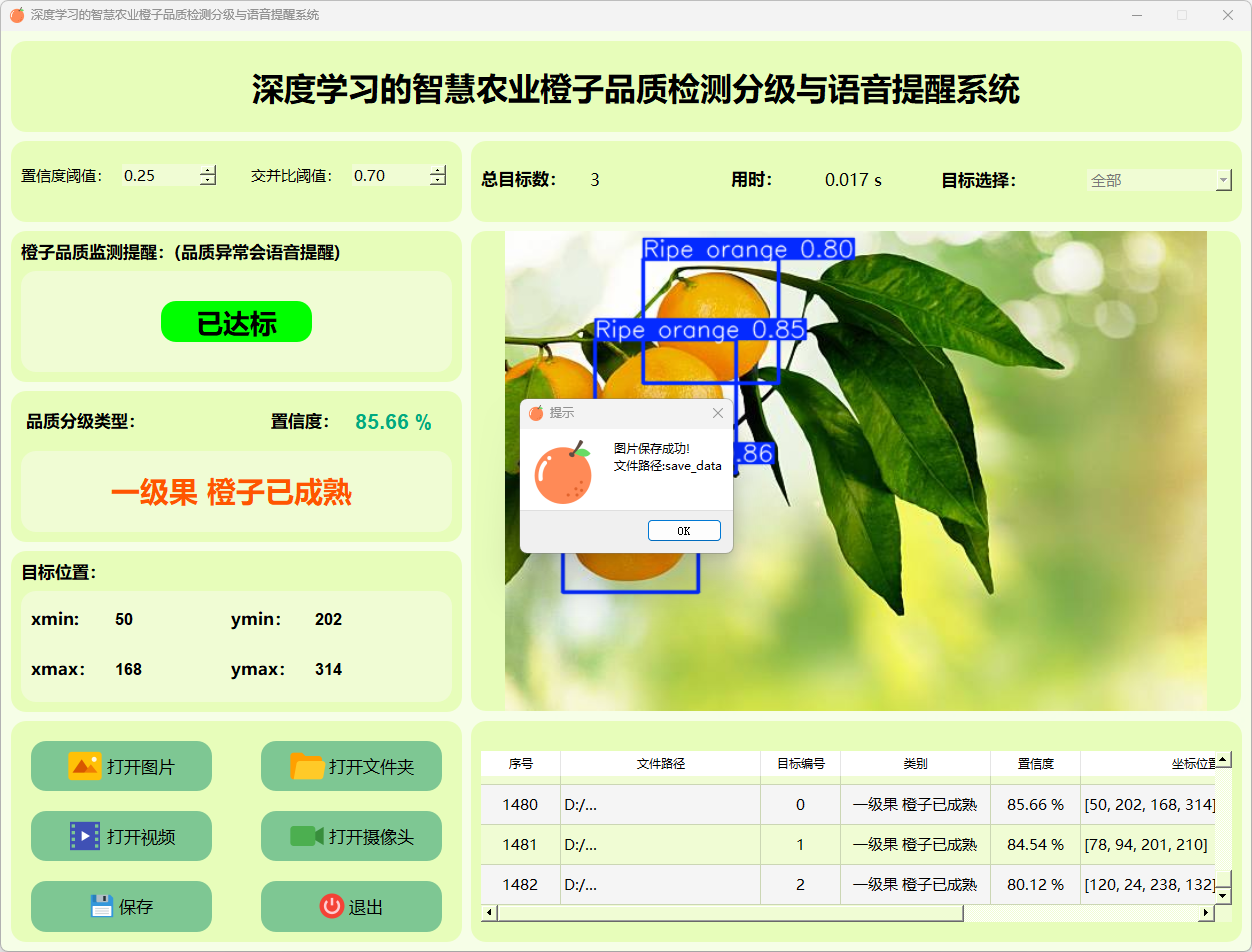Screen dimensions: 1252x952
Task: Click the 目标选择 dropdown arrow
Action: point(1224,180)
